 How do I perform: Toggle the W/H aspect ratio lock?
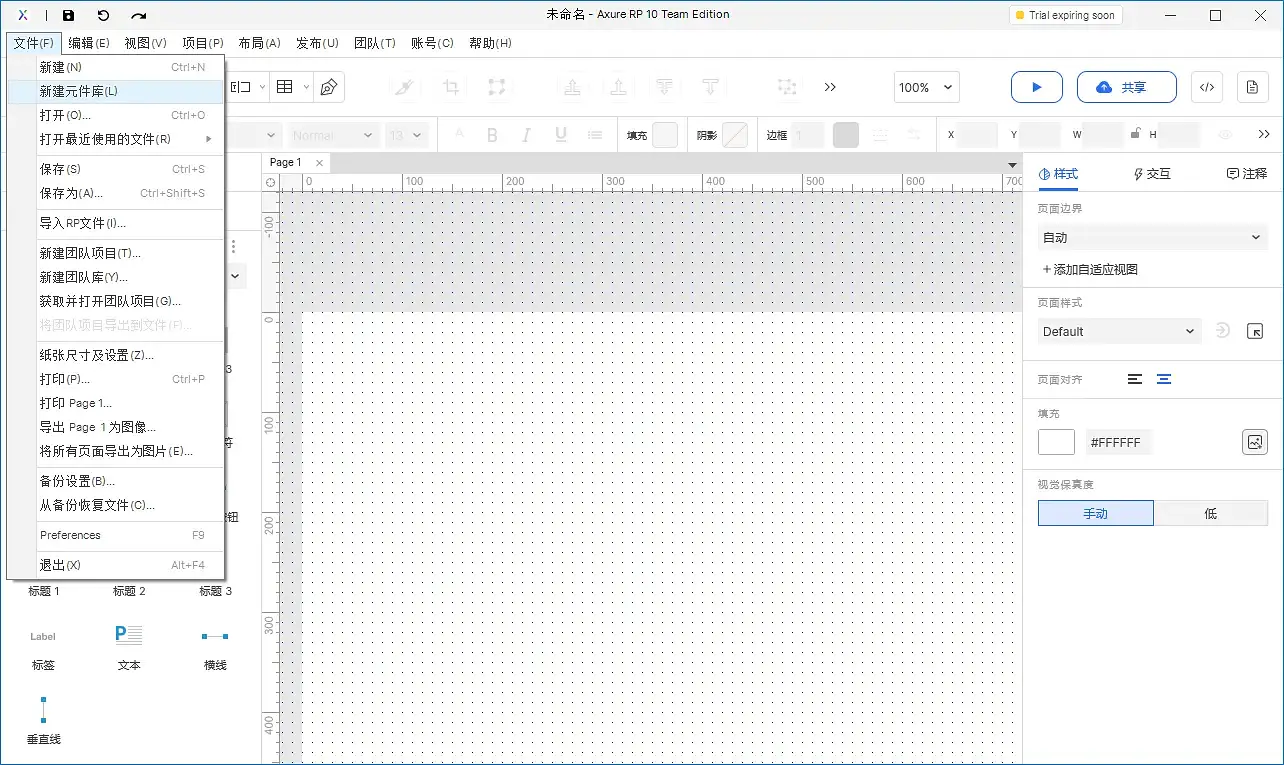click(1134, 131)
